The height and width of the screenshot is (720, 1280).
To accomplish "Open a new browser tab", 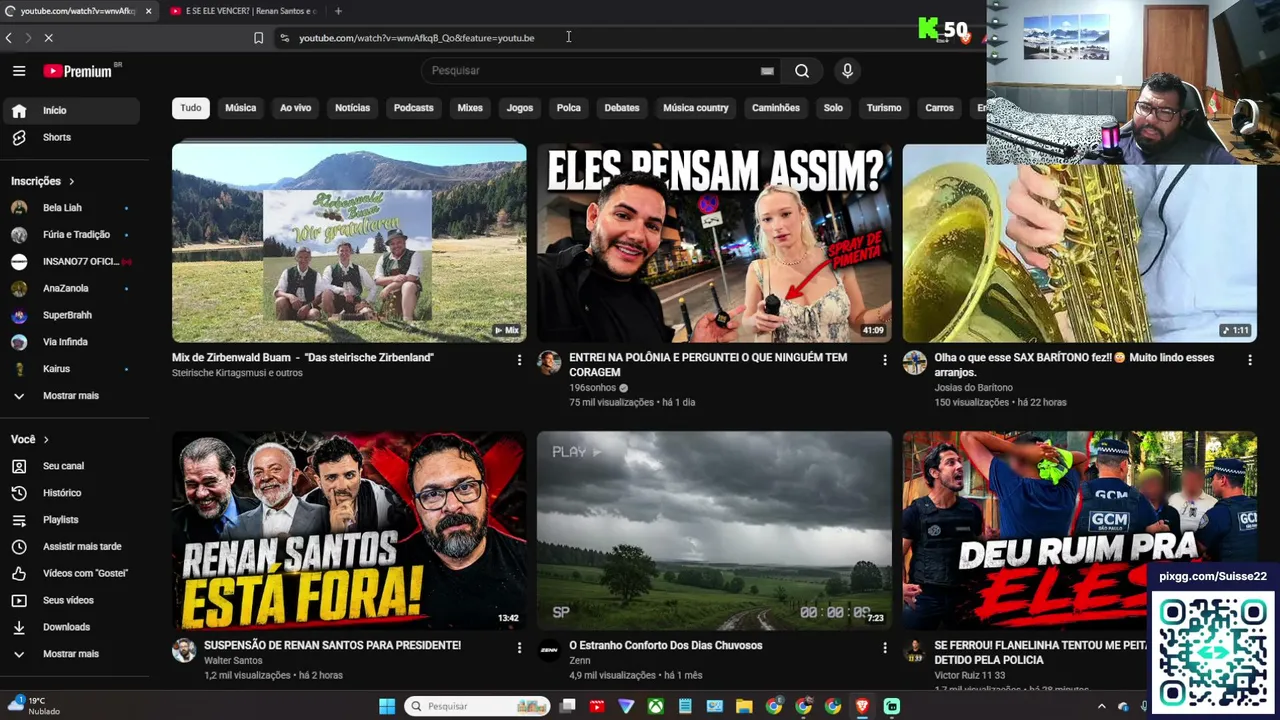I will coord(338,11).
